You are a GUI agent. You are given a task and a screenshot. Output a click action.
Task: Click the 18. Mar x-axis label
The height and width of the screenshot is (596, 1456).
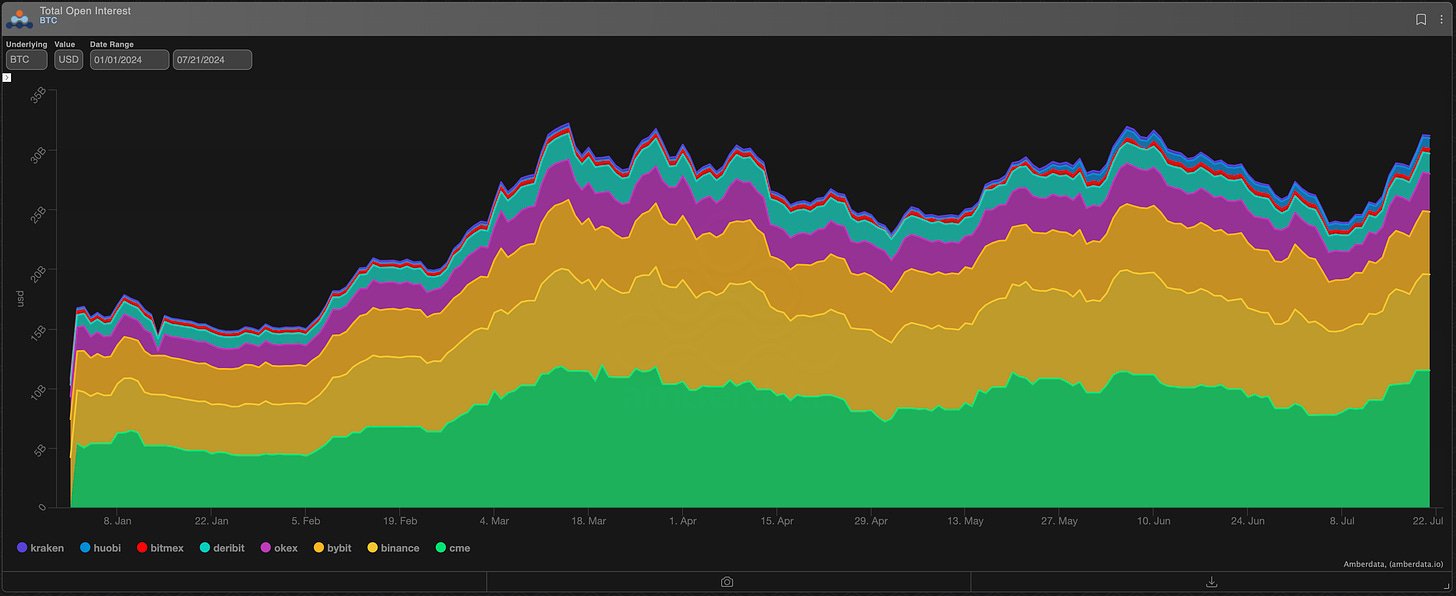click(x=589, y=521)
